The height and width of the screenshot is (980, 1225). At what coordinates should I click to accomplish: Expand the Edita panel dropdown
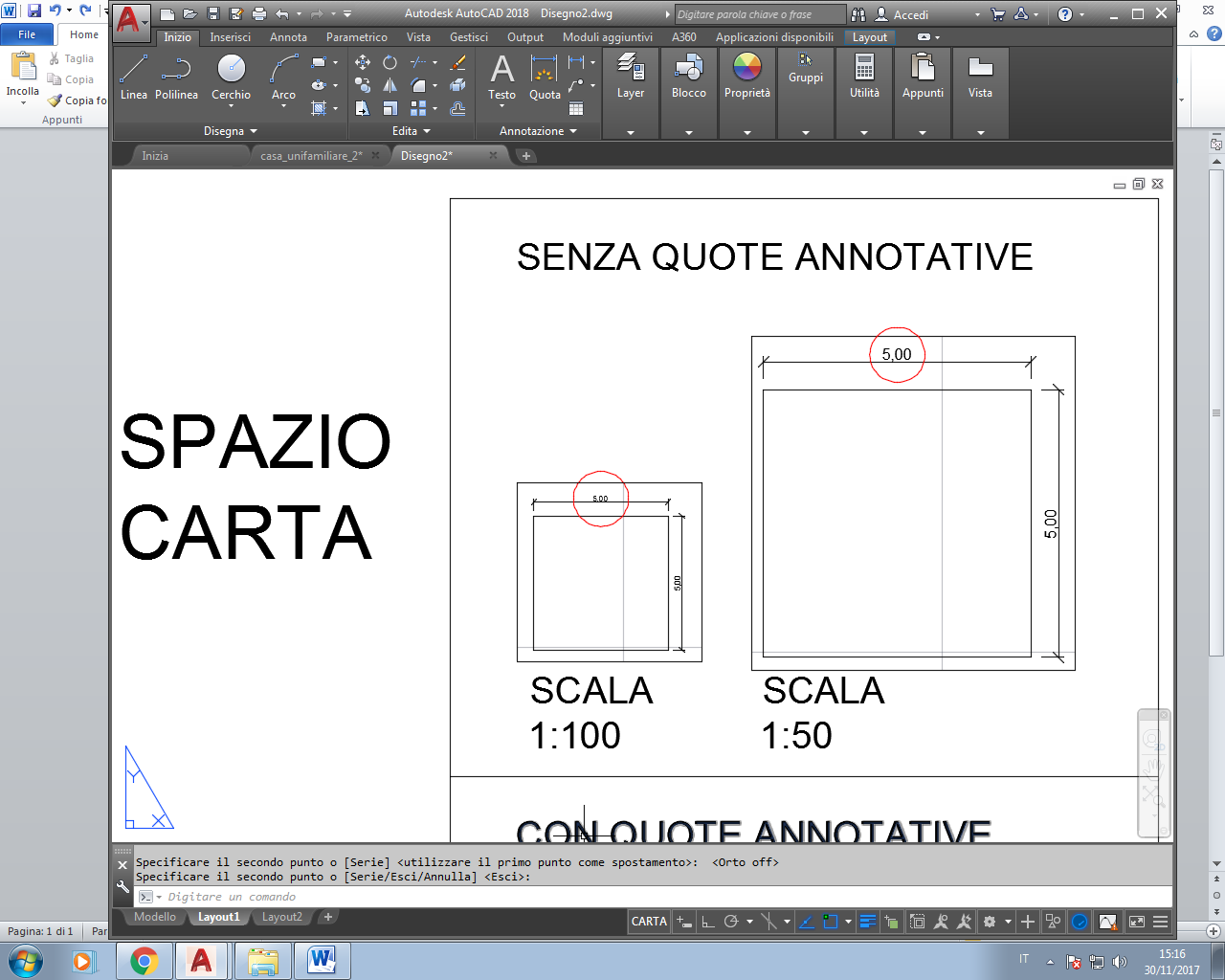pos(412,131)
